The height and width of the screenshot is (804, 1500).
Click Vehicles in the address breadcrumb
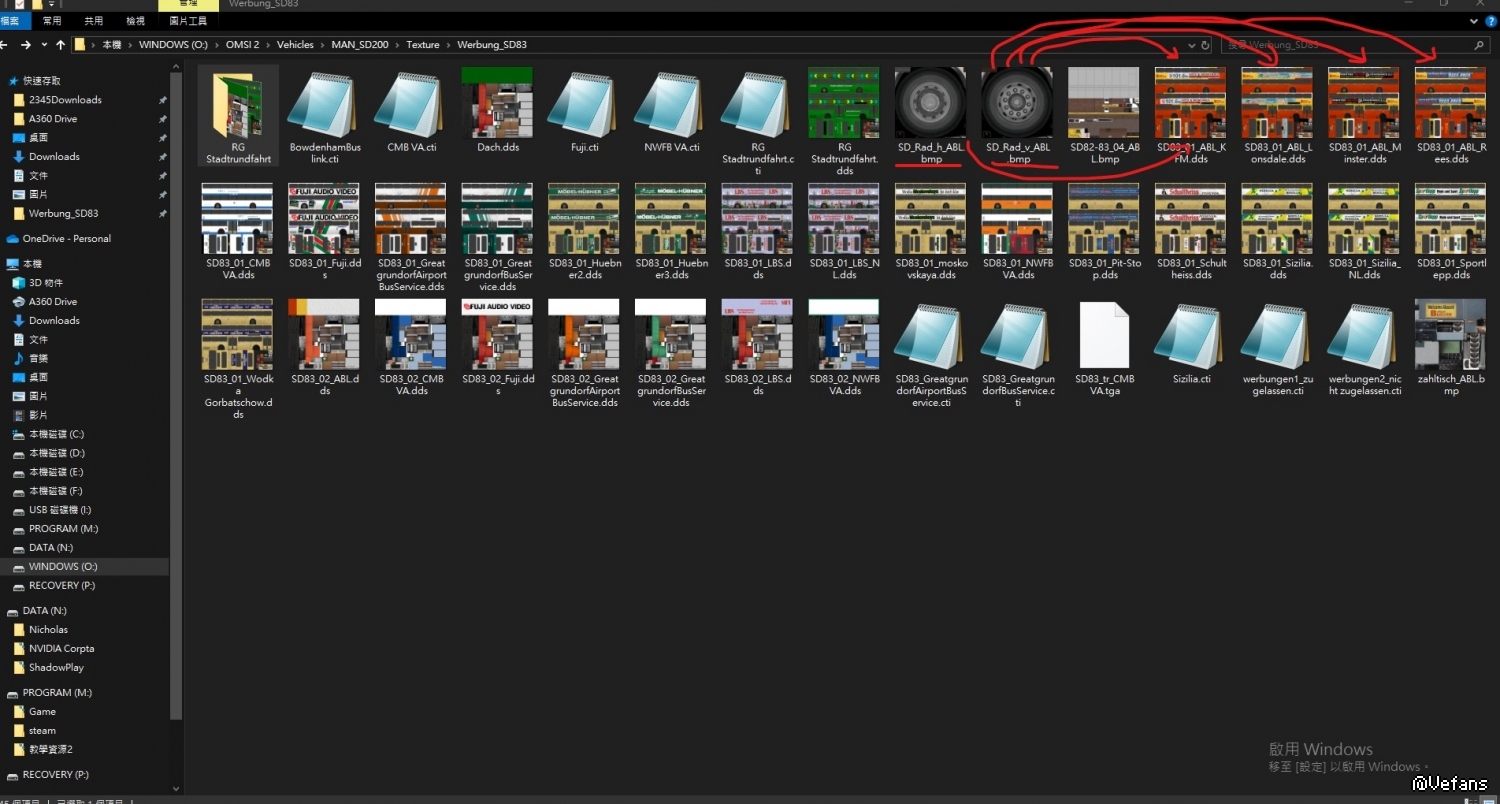tap(295, 45)
